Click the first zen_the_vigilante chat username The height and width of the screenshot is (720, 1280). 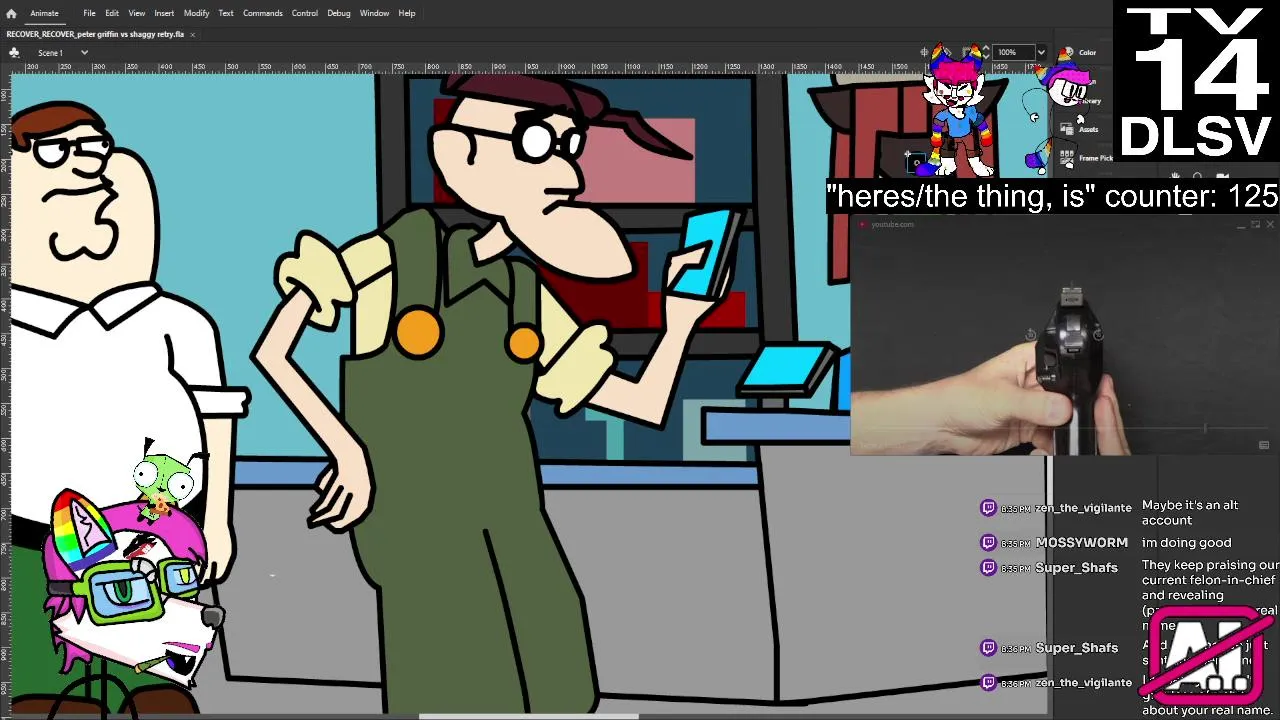pyautogui.click(x=1083, y=508)
